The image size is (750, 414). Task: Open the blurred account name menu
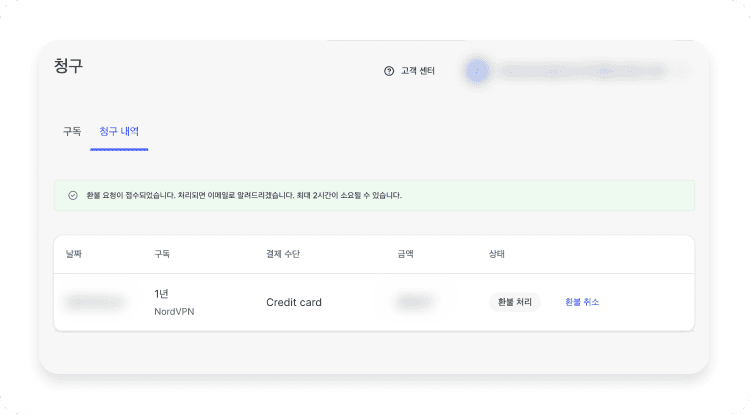(x=584, y=71)
